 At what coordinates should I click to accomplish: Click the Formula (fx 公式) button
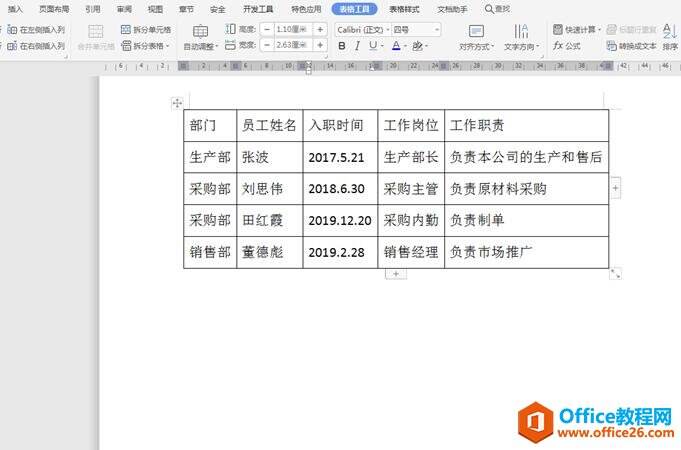coord(567,46)
